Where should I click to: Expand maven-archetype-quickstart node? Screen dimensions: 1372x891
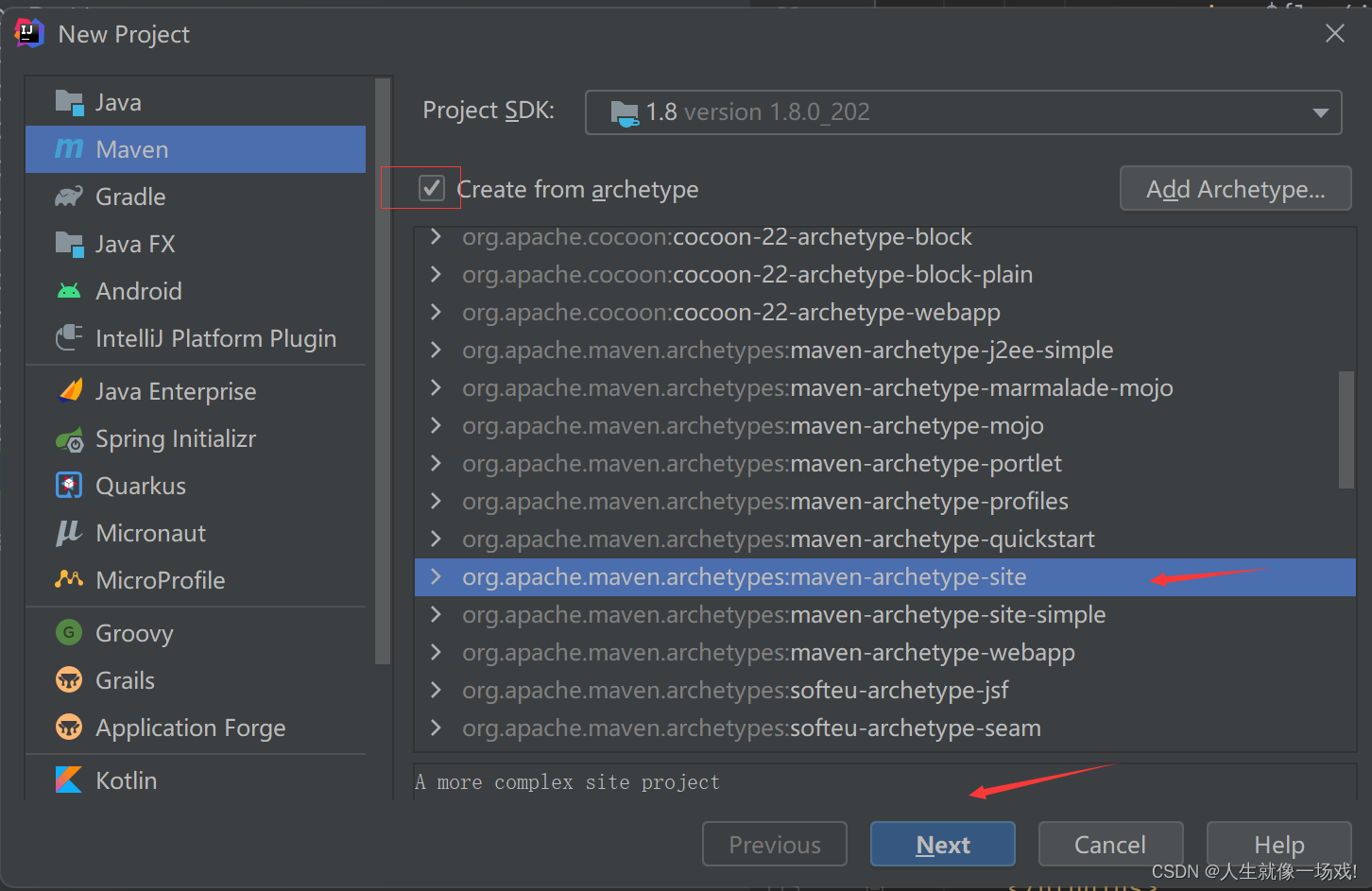tap(436, 539)
